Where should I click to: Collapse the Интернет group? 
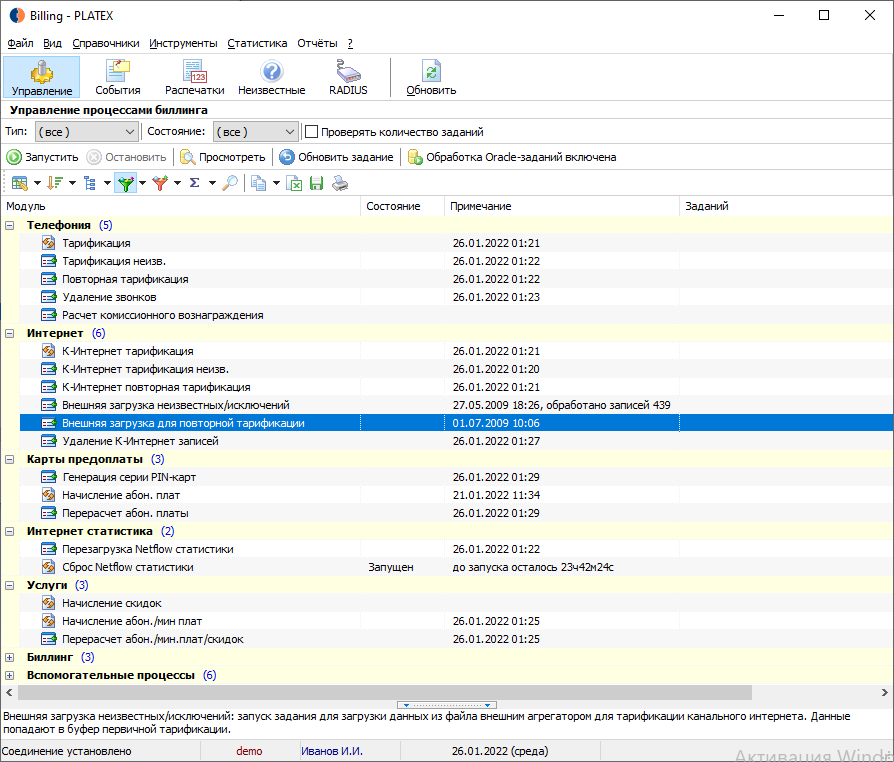click(10, 333)
